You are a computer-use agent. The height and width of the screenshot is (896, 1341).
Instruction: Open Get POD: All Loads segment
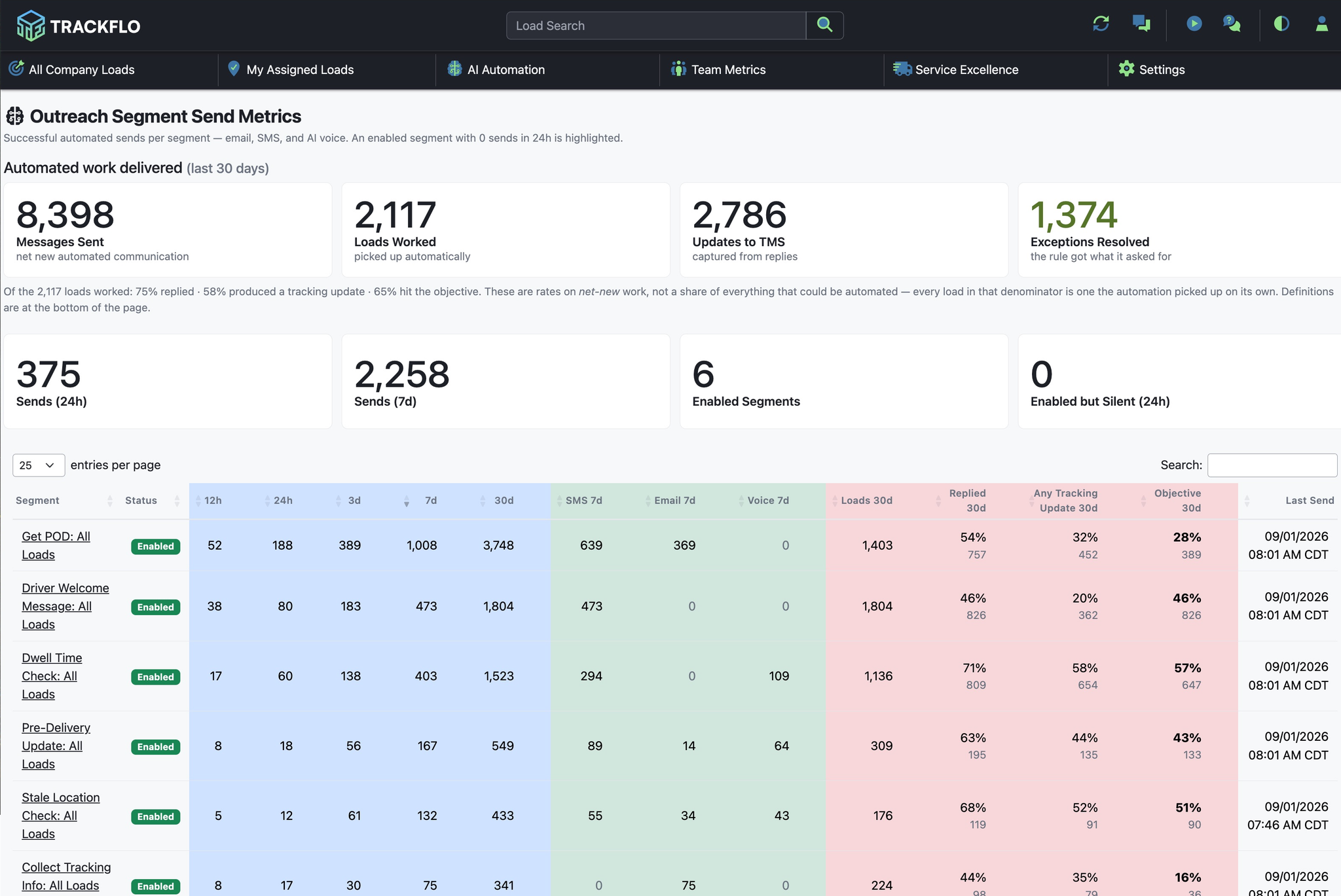click(56, 545)
